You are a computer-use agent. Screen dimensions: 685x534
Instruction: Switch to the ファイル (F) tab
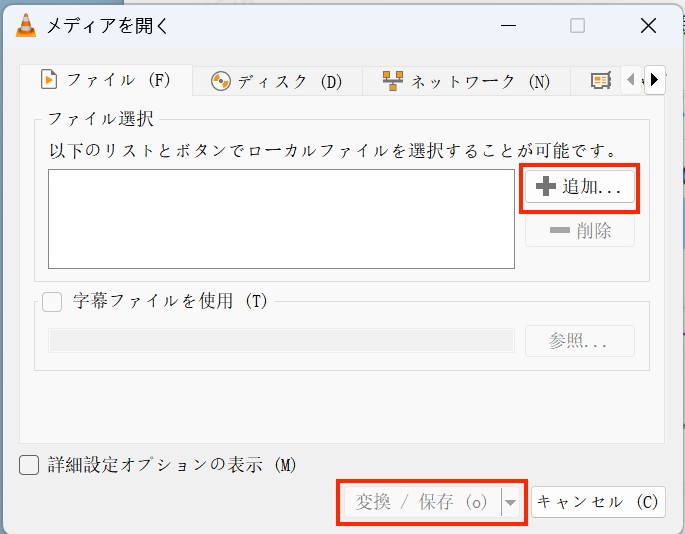106,80
